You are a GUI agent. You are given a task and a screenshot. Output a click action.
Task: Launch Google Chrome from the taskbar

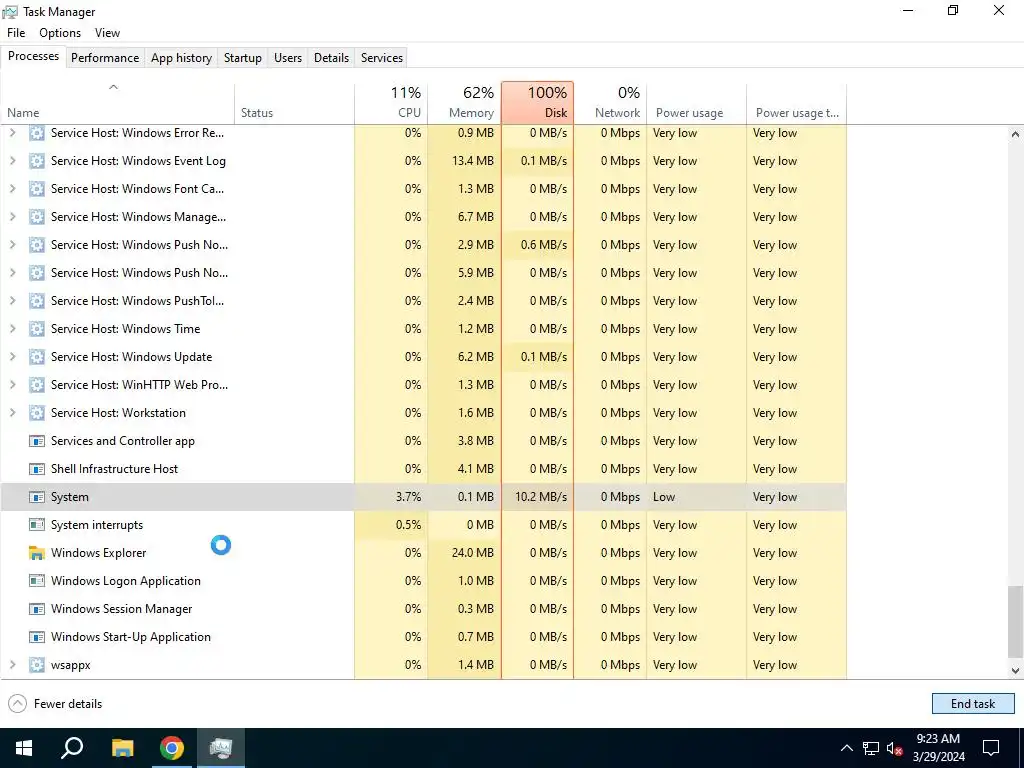coord(172,748)
